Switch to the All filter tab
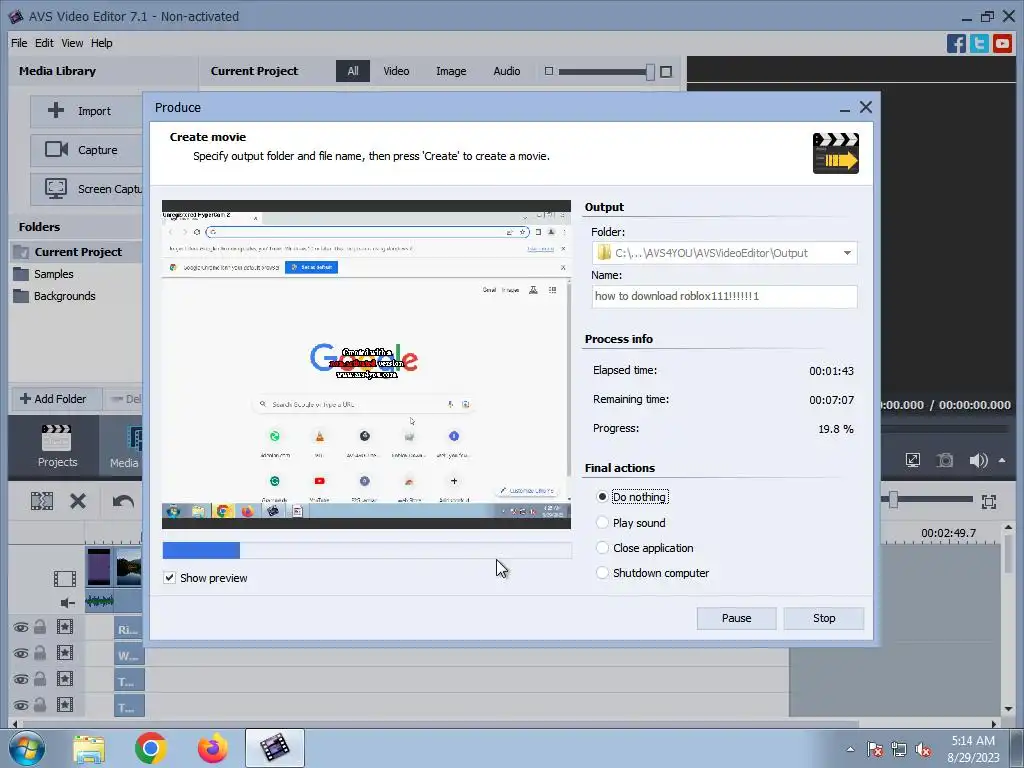This screenshot has width=1024, height=768. coord(353,71)
